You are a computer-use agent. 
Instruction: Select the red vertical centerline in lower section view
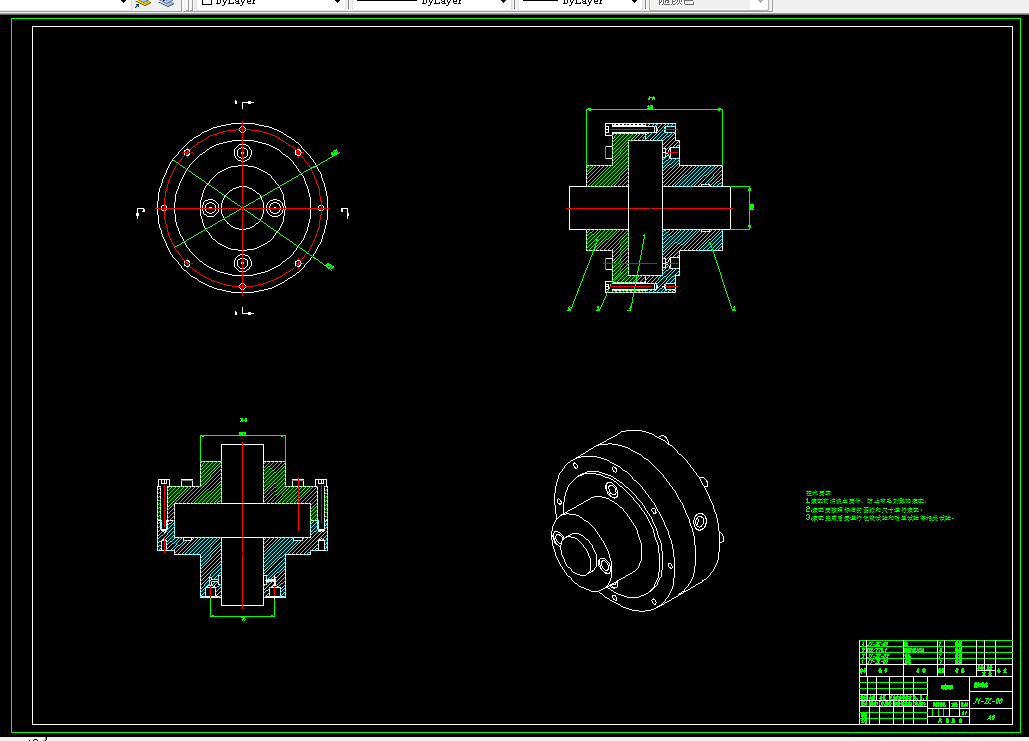[x=243, y=524]
